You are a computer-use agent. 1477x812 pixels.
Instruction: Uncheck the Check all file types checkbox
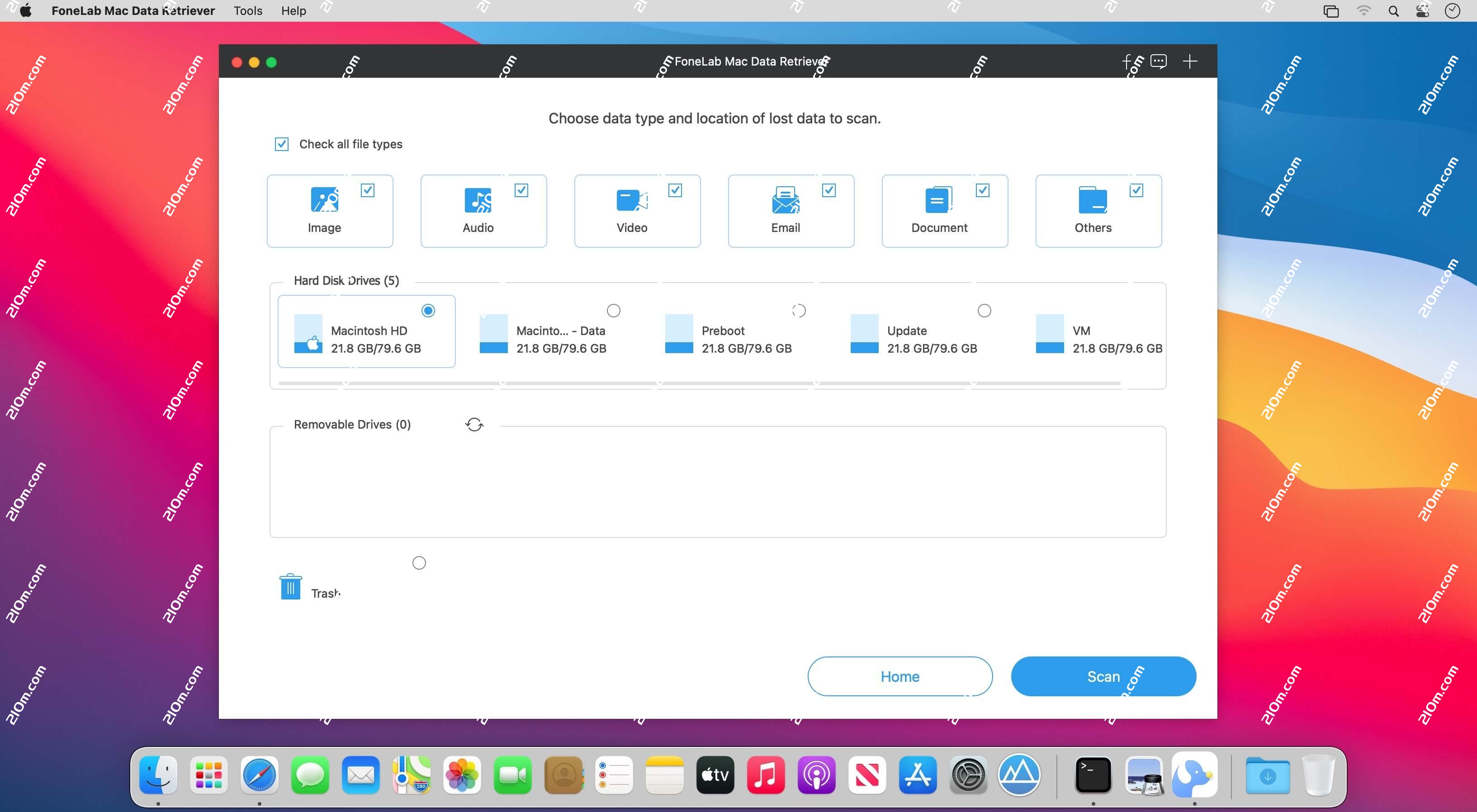pos(282,144)
